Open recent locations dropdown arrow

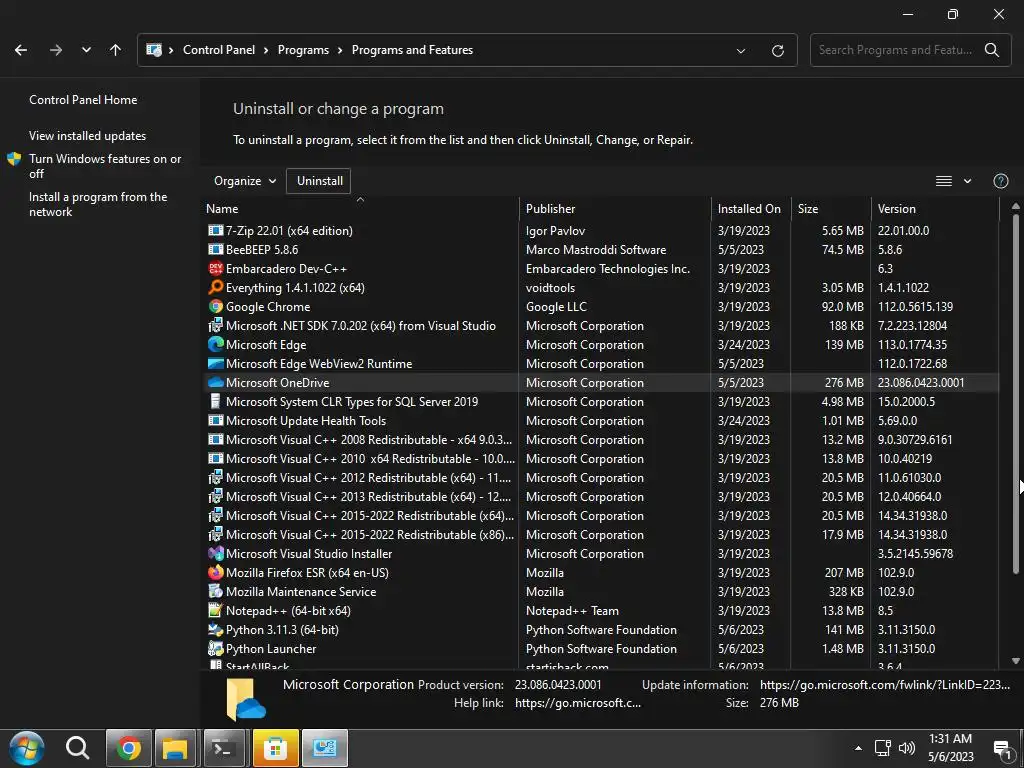[86, 50]
